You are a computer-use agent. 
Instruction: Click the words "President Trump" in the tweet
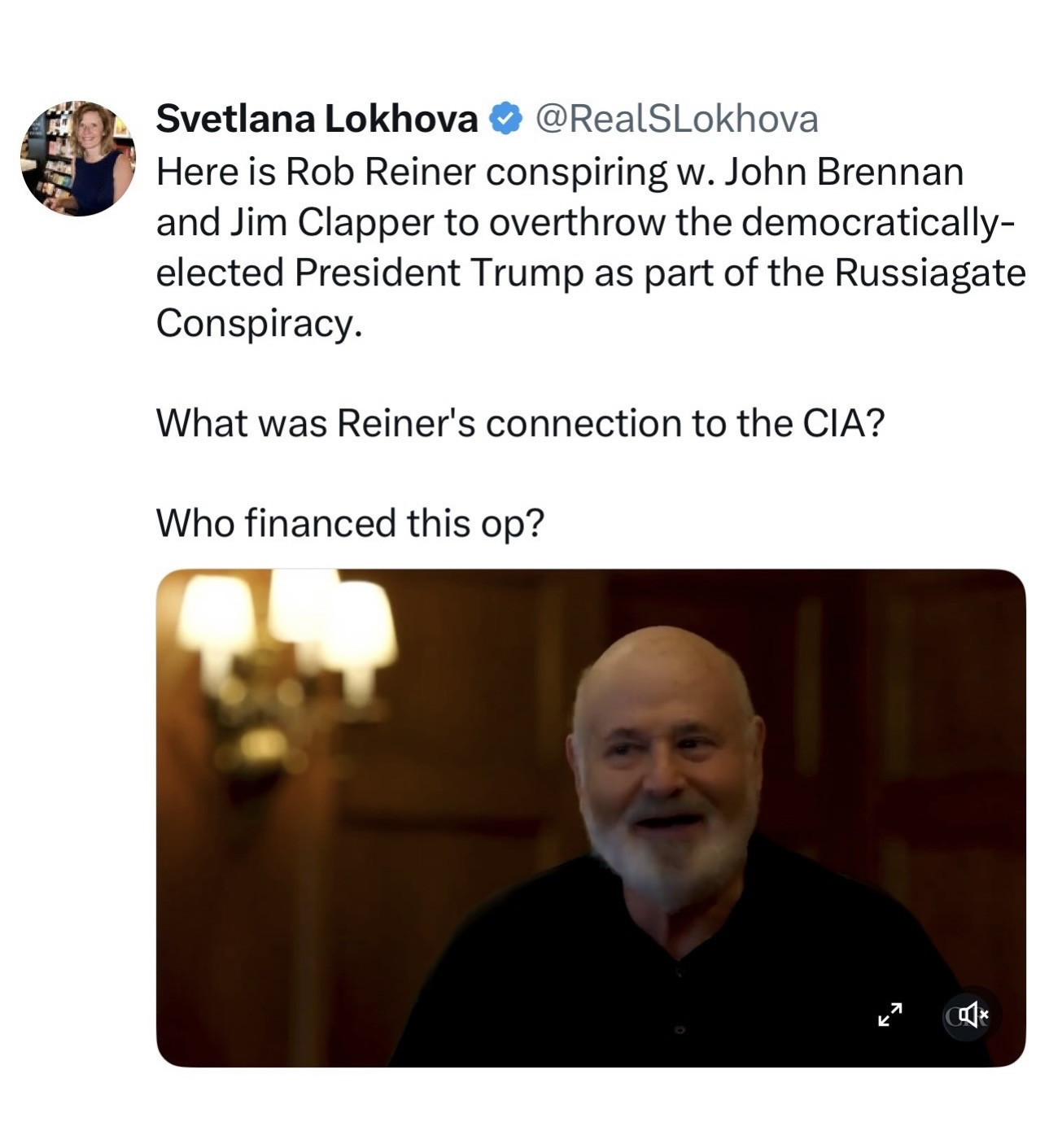click(x=439, y=272)
